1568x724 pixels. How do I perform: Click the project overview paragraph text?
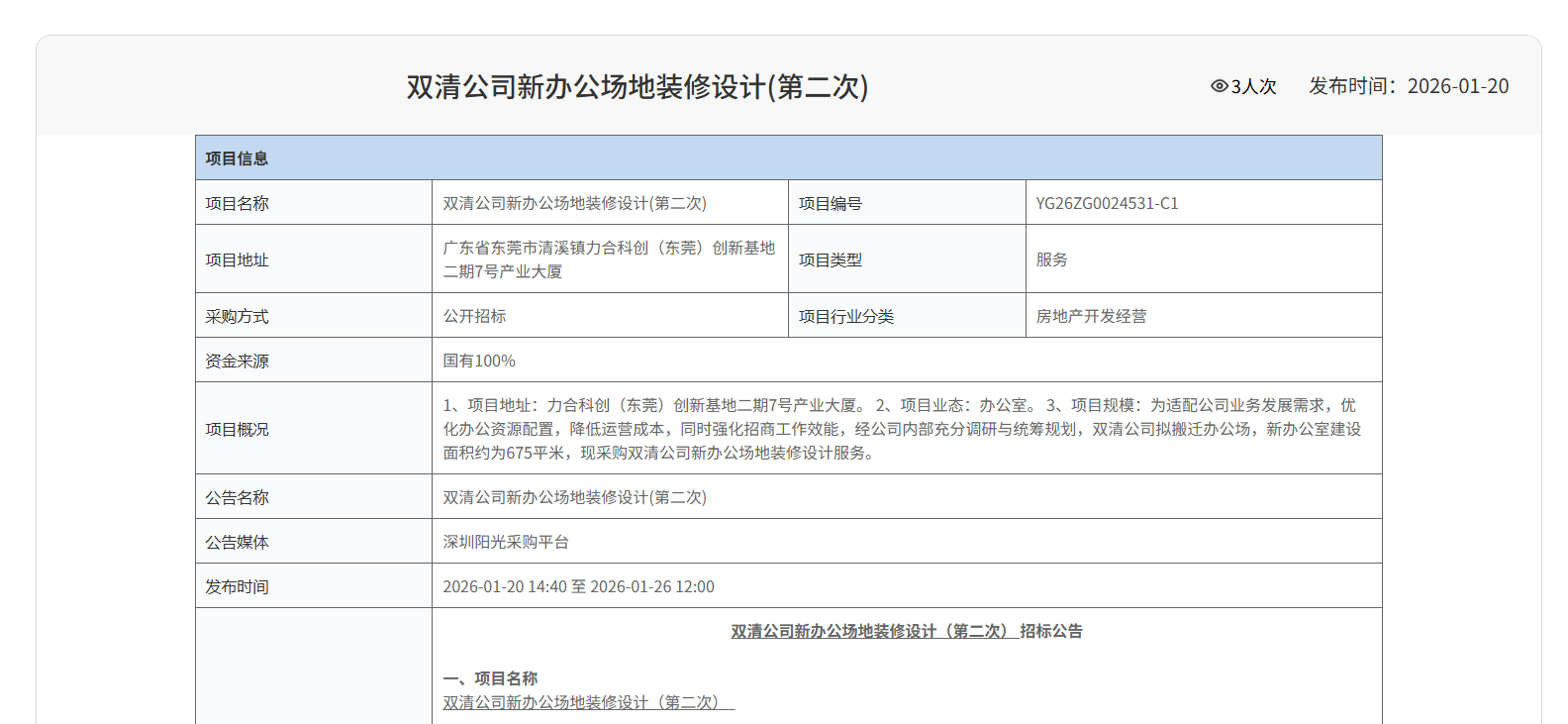[x=901, y=429]
